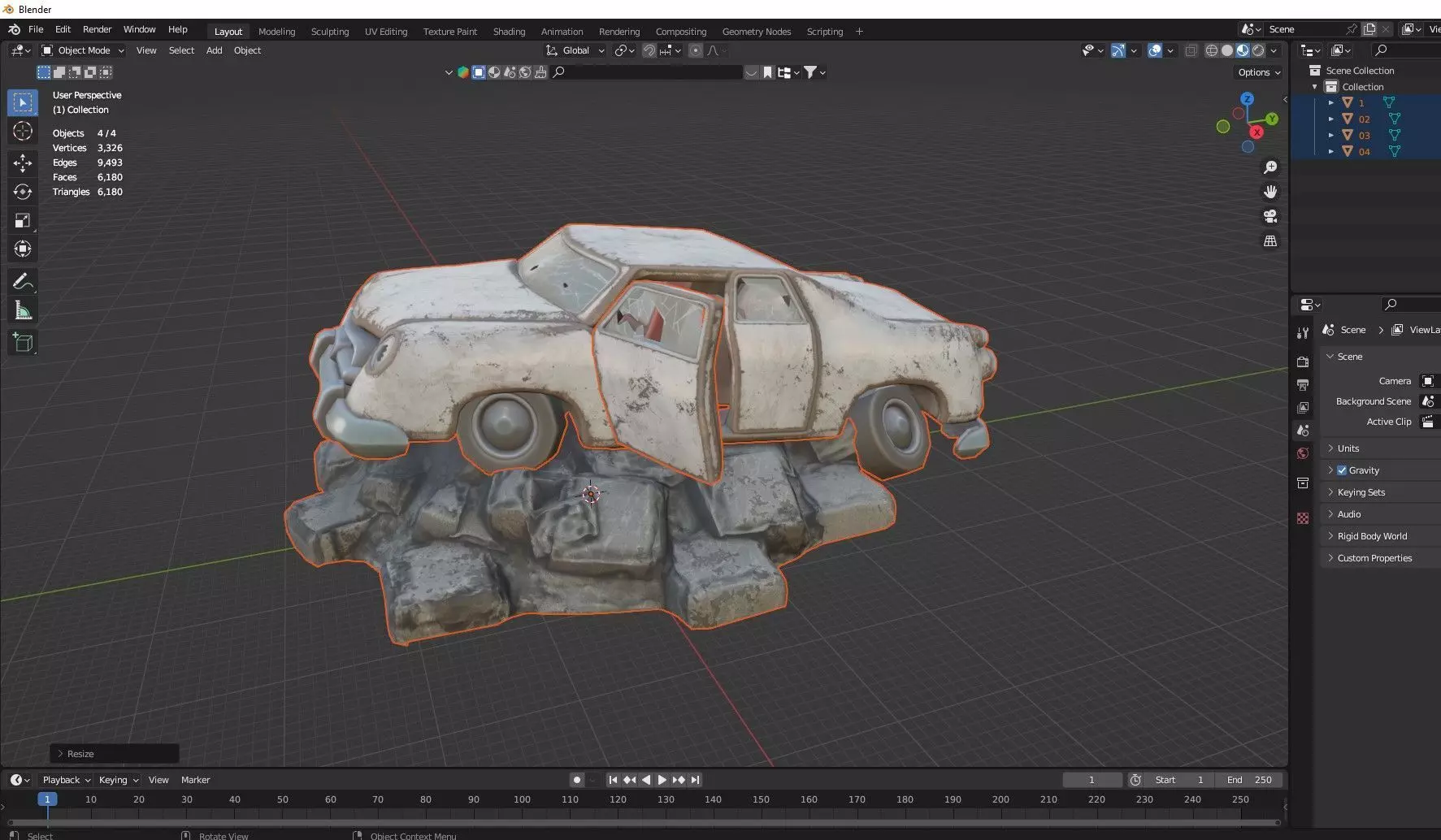Switch to wireframe shading mode
The image size is (1441, 840).
(x=1211, y=50)
